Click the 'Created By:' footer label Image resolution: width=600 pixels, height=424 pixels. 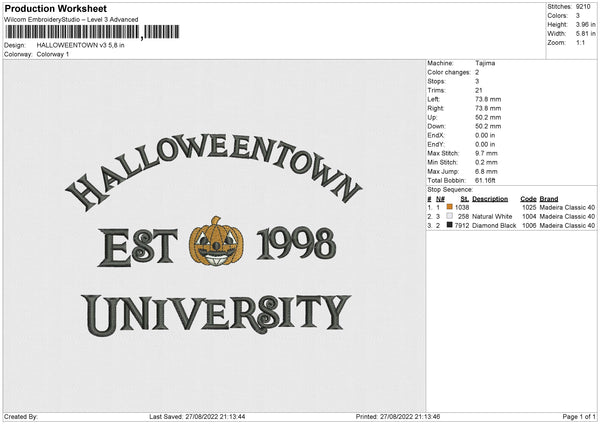click(x=21, y=417)
